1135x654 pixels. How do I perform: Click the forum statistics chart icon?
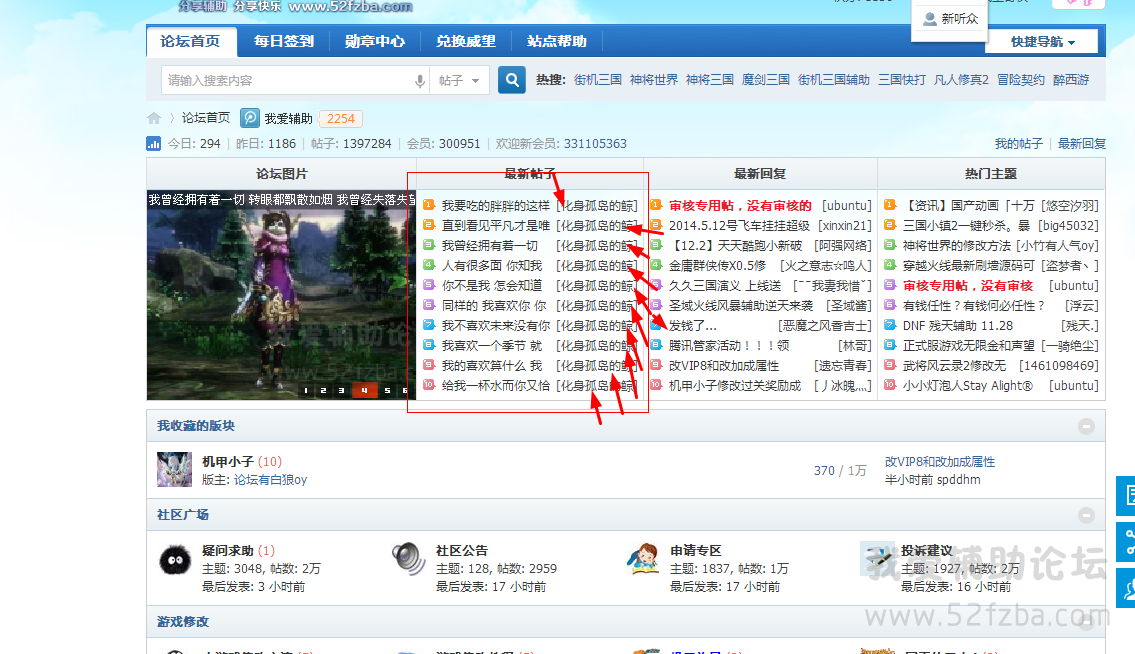[153, 143]
